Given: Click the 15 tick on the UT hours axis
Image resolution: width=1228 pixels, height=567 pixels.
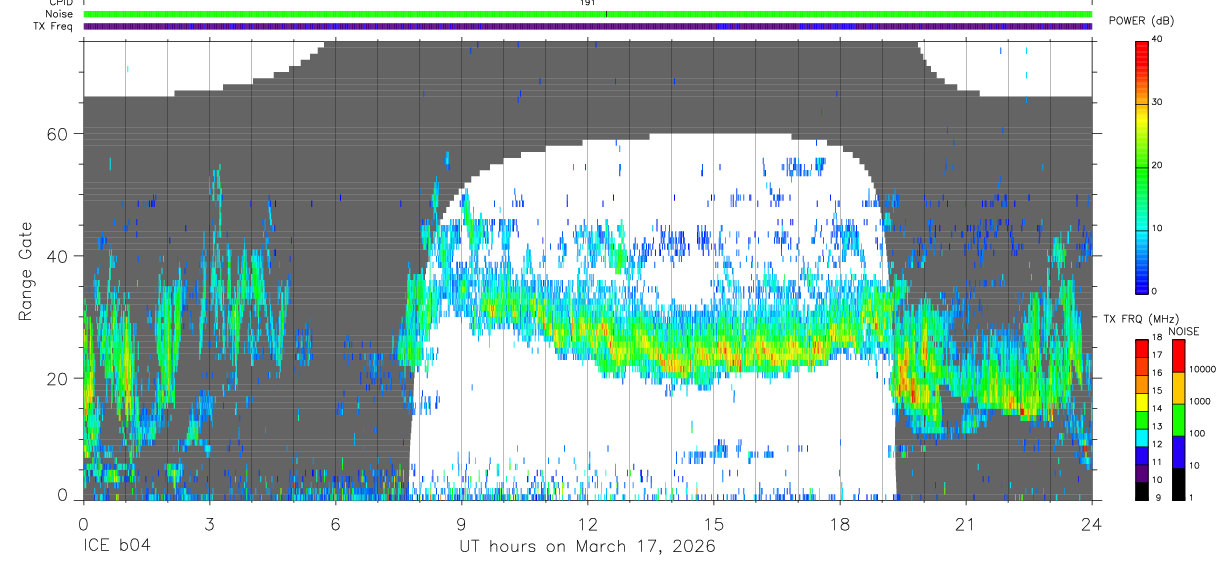Looking at the screenshot, I should pos(713,523).
